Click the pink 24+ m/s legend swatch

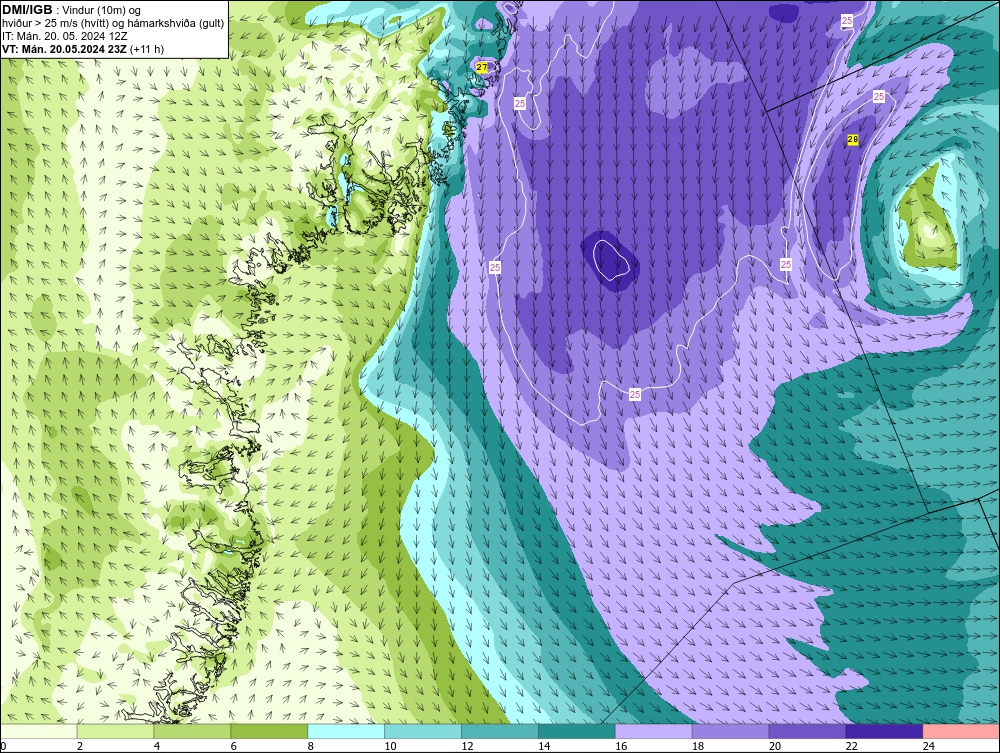click(961, 731)
